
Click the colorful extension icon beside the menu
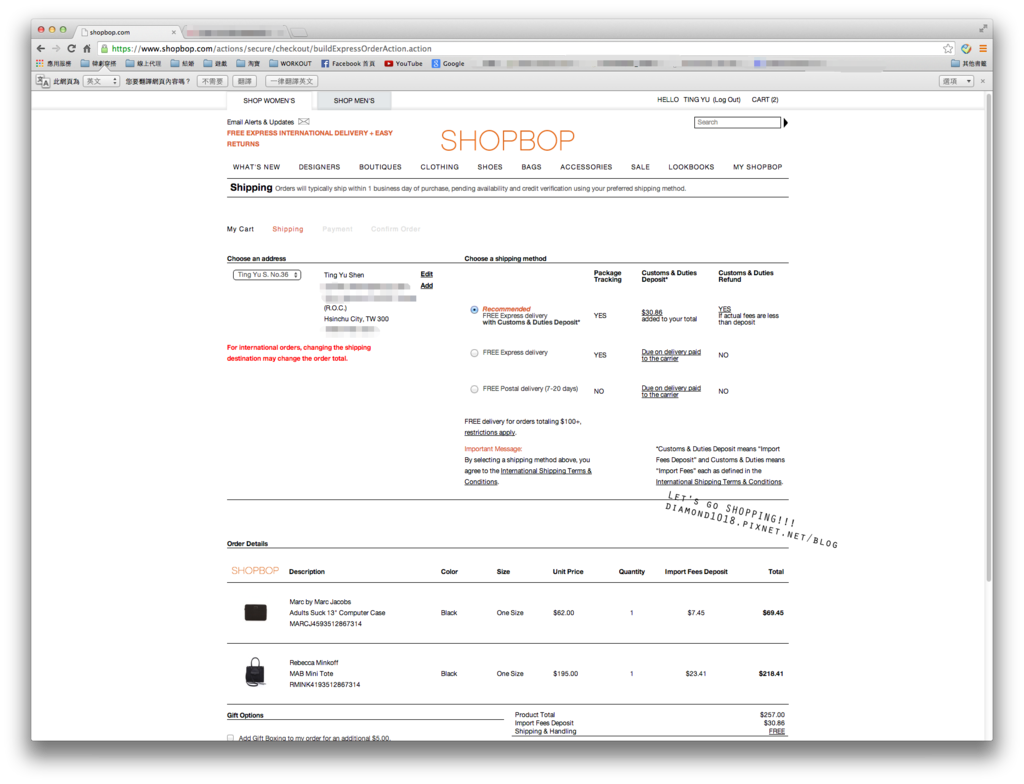[967, 48]
